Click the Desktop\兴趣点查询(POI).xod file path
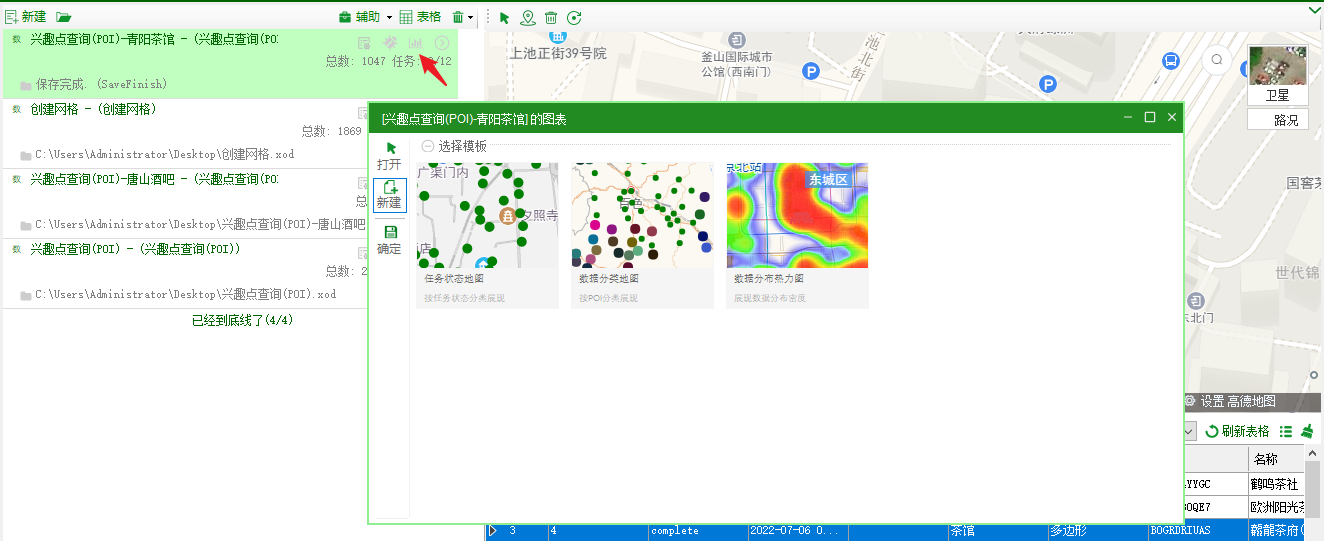 (x=185, y=295)
